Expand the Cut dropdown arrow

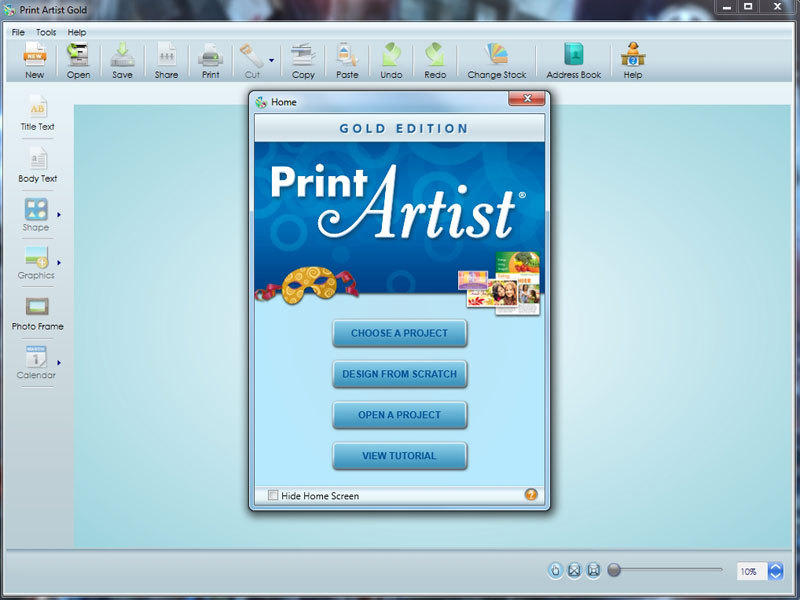tap(271, 60)
